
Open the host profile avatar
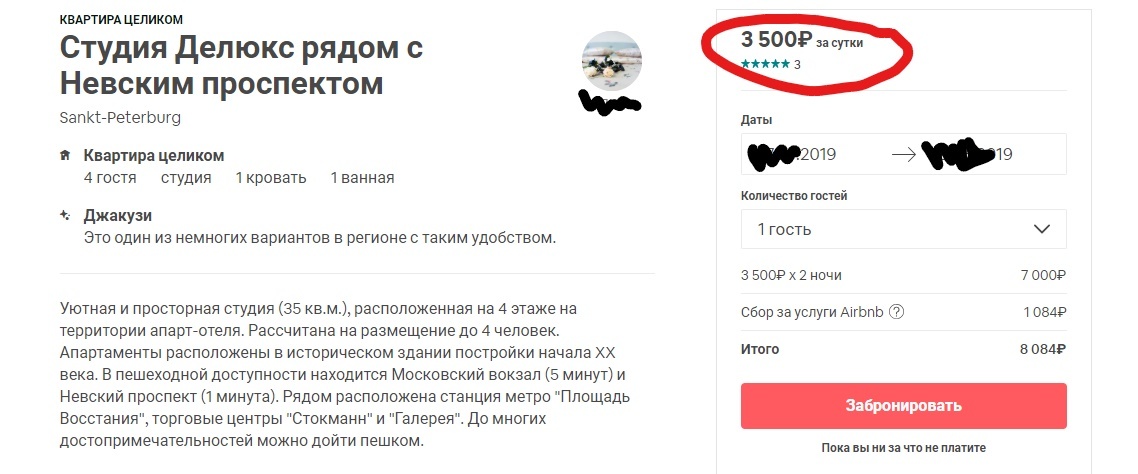point(611,60)
